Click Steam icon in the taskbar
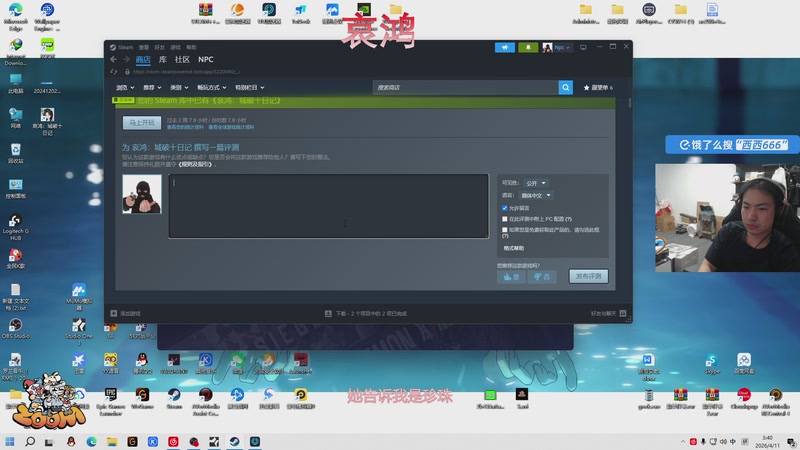The height and width of the screenshot is (450, 800). click(234, 441)
